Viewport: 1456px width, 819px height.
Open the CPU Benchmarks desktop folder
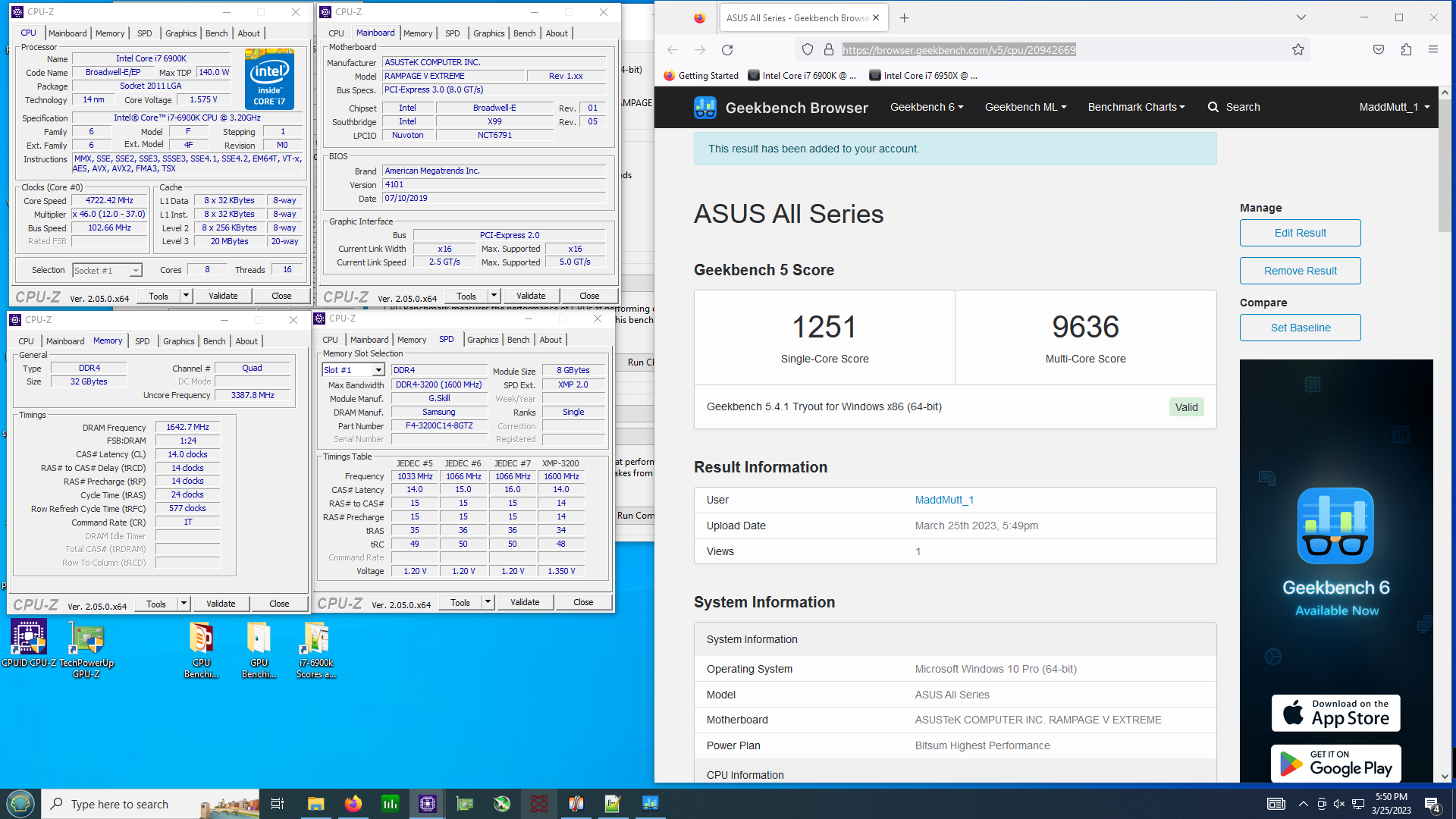click(202, 649)
